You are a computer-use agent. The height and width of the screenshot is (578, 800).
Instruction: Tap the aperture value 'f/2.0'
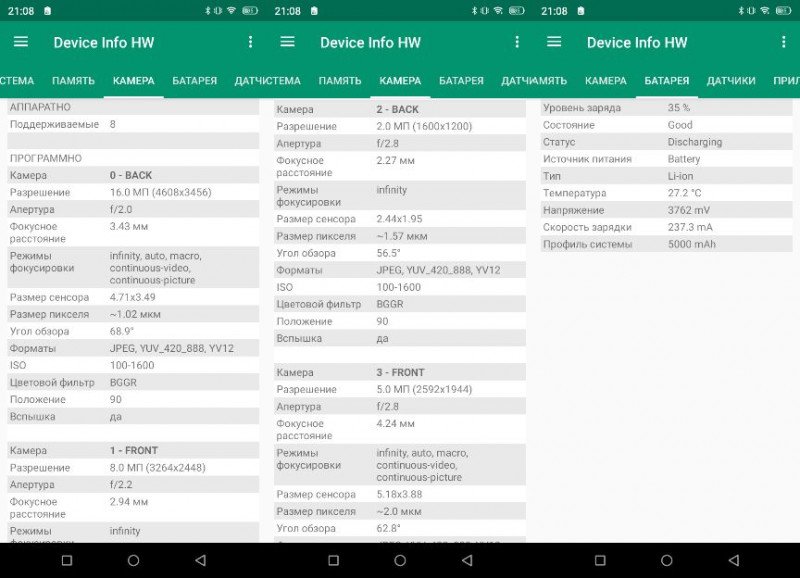click(x=121, y=209)
